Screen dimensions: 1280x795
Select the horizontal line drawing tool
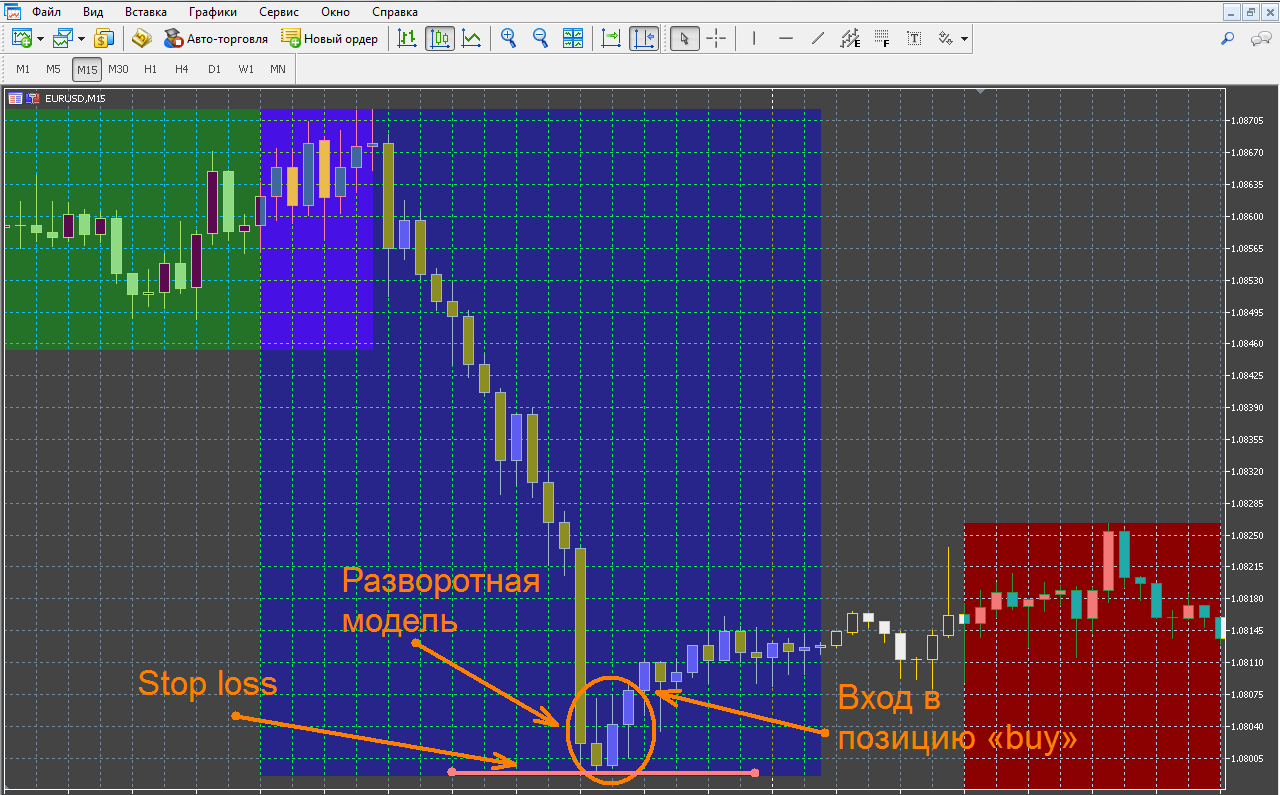(x=786, y=39)
